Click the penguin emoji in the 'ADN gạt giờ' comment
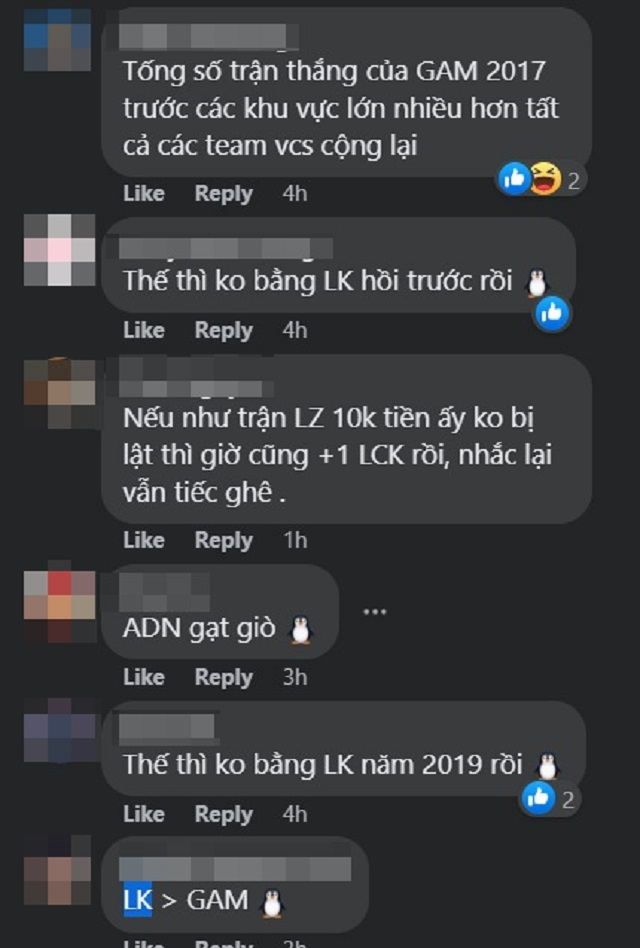640x948 pixels. click(x=300, y=629)
